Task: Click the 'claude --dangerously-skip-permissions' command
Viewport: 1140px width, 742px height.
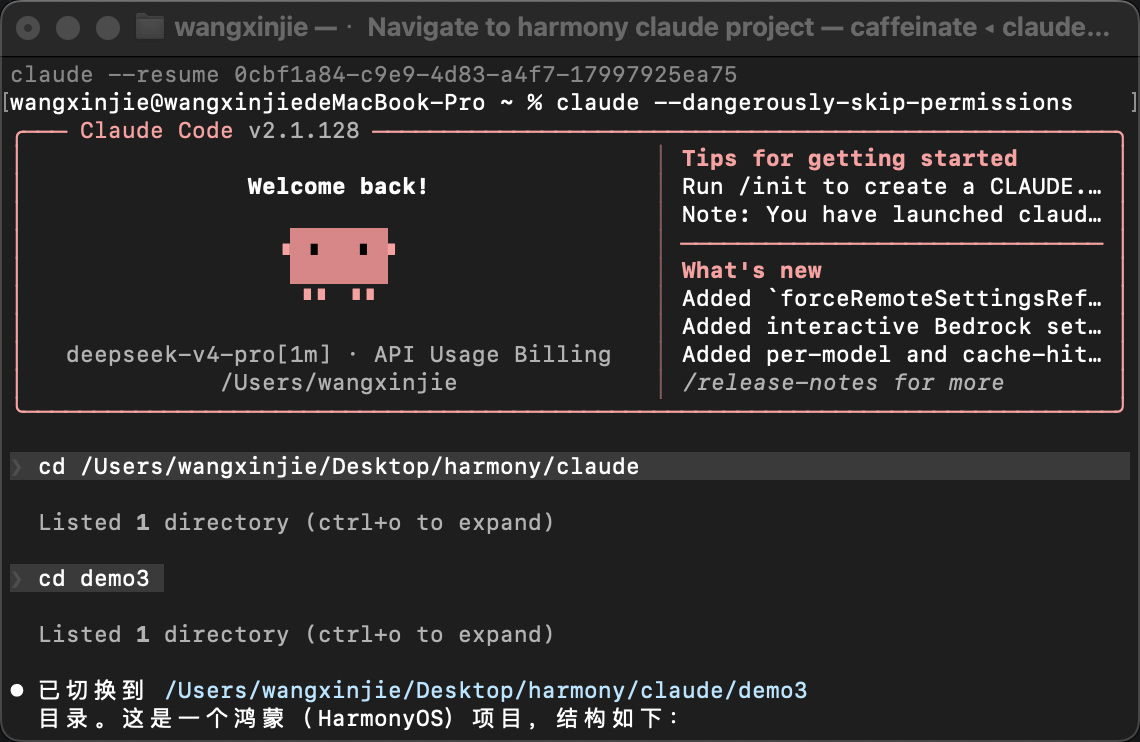Action: pyautogui.click(x=814, y=102)
